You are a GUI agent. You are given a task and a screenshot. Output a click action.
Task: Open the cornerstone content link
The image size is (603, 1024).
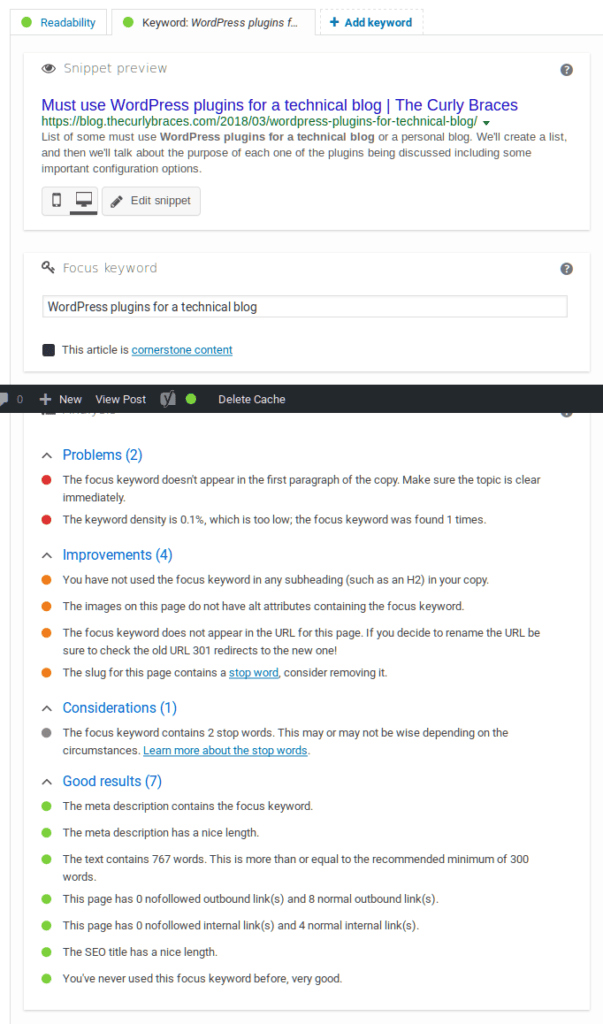182,350
